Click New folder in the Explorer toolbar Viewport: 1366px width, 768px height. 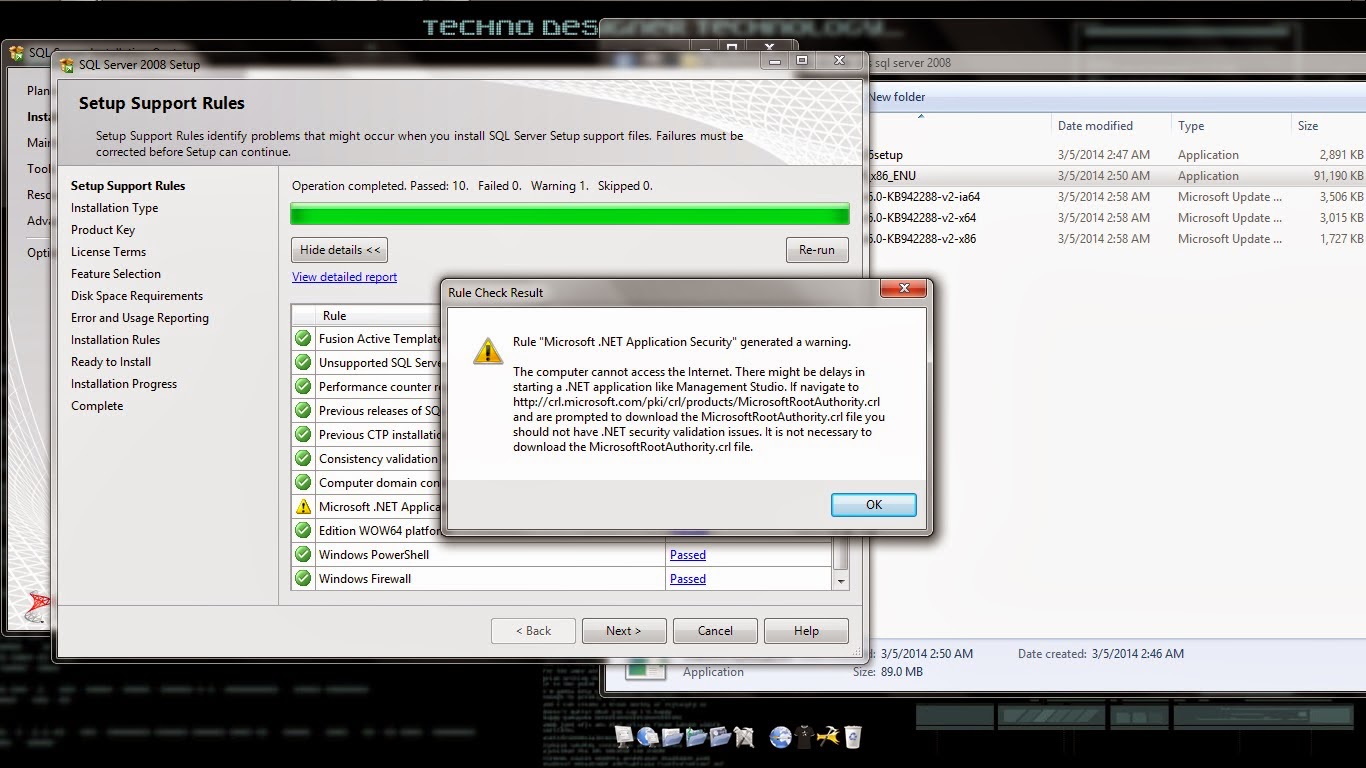tap(897, 97)
